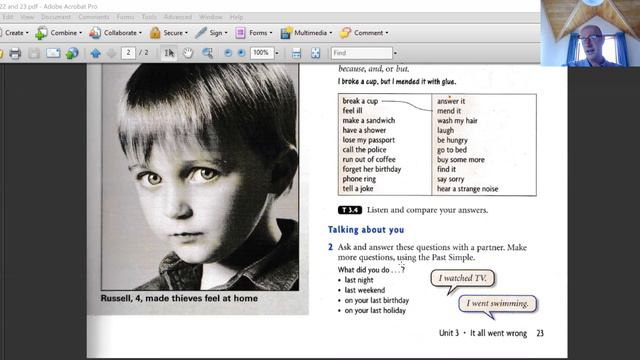
Task: Activate the Hand tool
Action: tap(188, 53)
